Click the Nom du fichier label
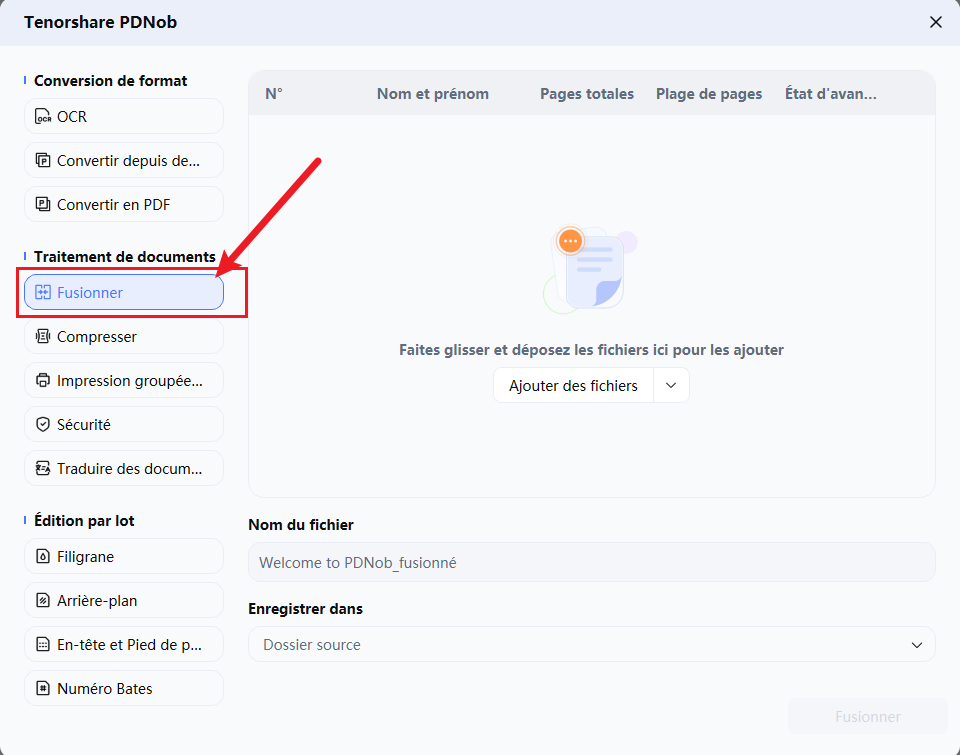The image size is (960, 755). 301,525
